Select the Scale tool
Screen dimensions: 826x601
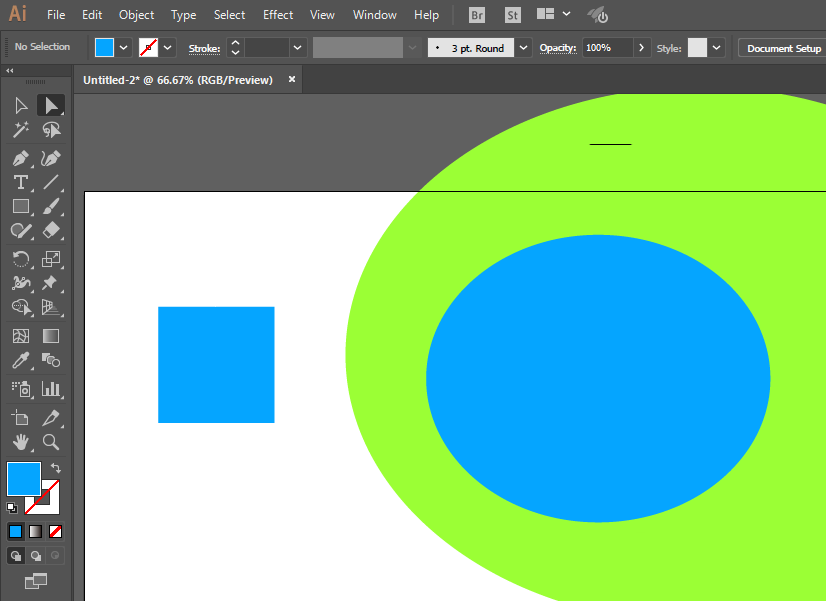click(51, 259)
